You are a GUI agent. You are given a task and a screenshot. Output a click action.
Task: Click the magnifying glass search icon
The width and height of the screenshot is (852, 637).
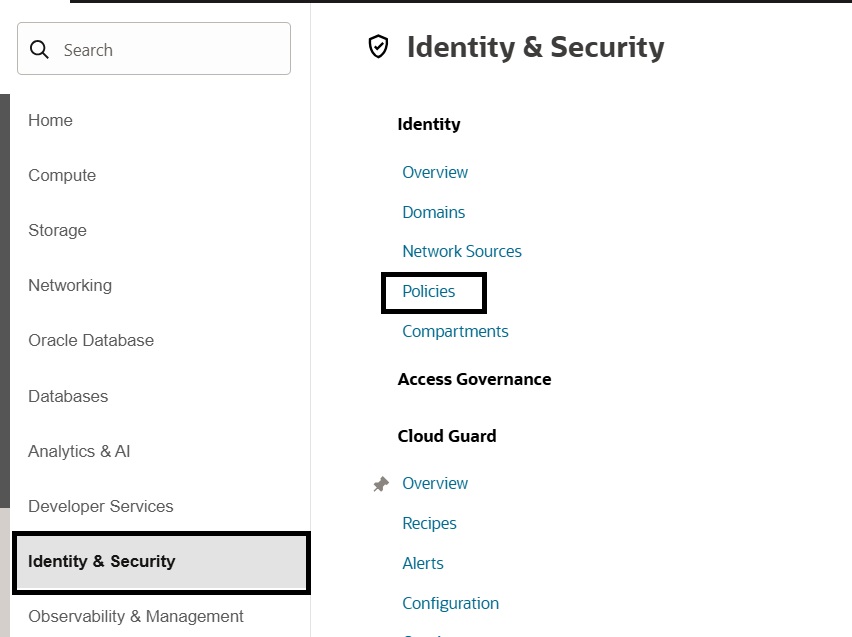(x=40, y=50)
